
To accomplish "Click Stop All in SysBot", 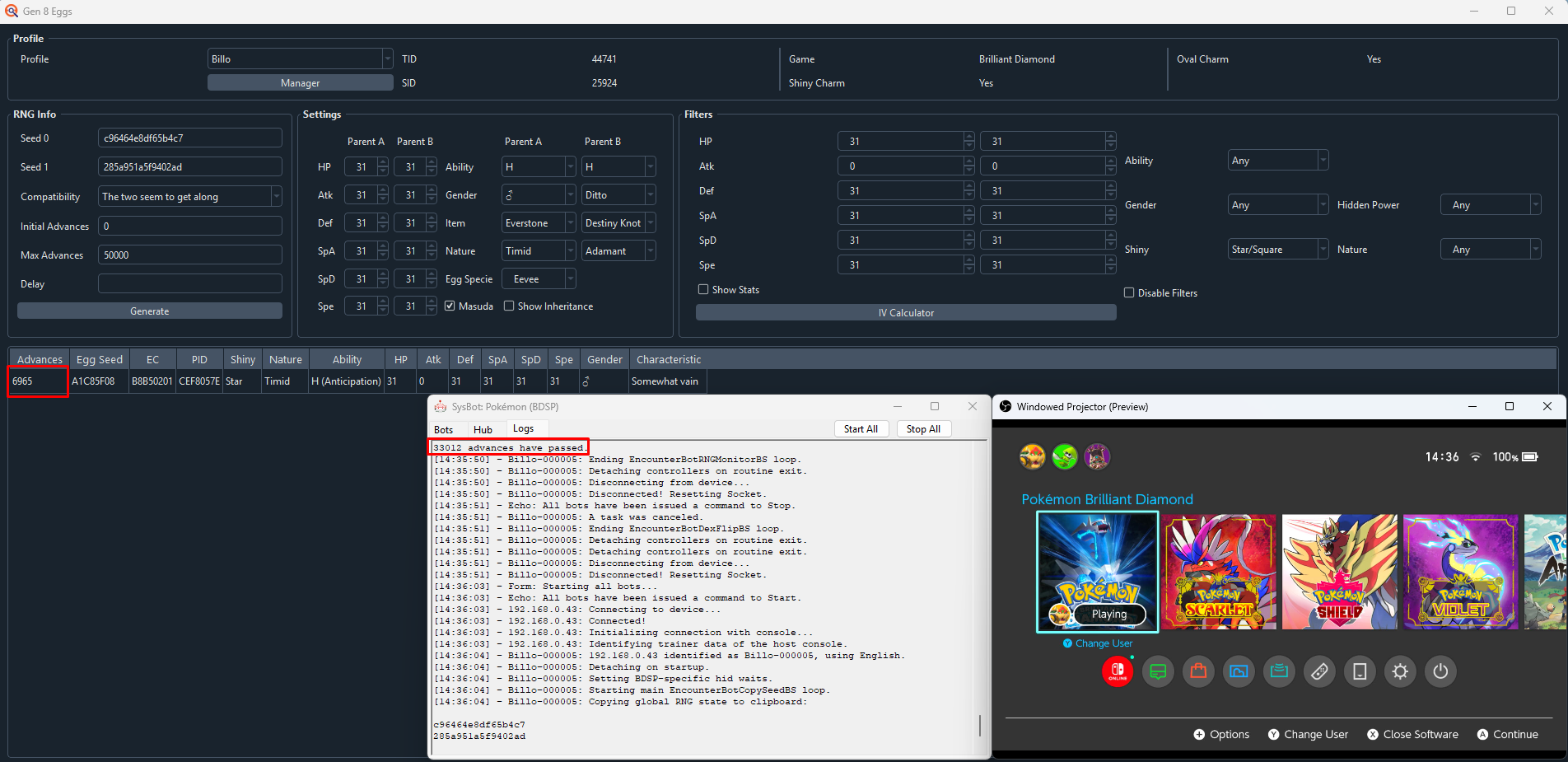I will point(923,428).
